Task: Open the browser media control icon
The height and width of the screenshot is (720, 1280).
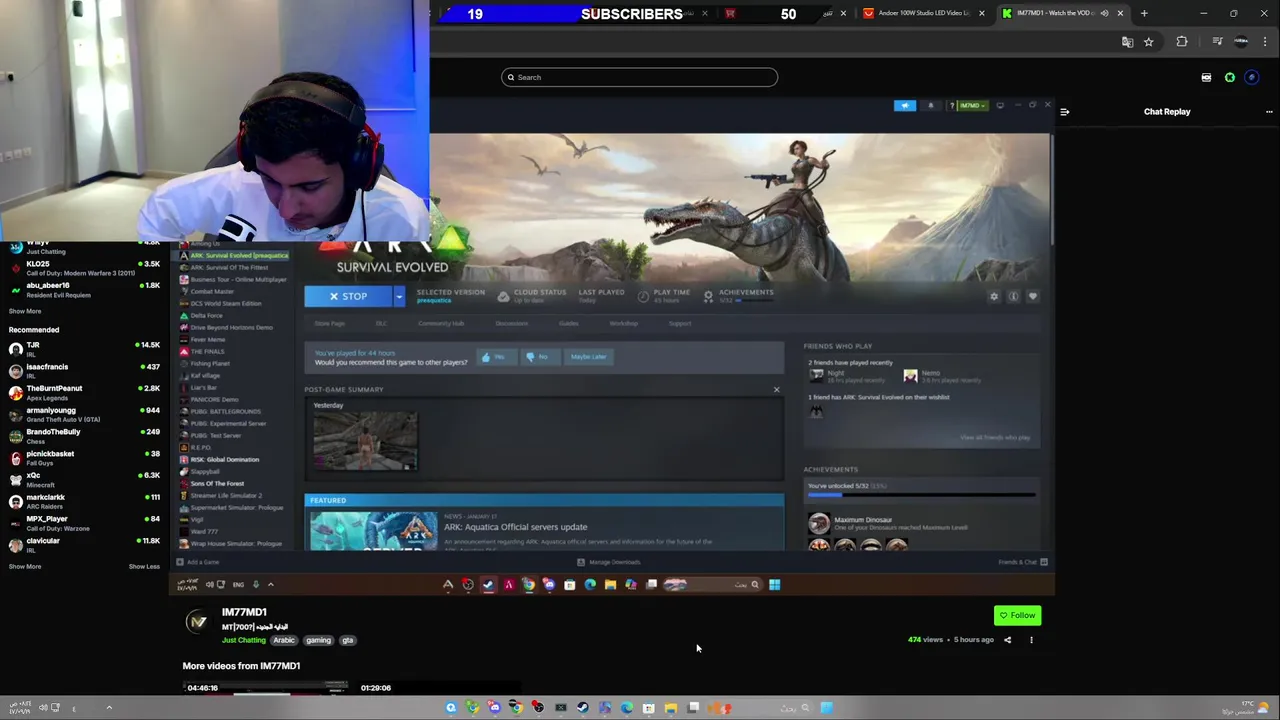Action: (1217, 42)
